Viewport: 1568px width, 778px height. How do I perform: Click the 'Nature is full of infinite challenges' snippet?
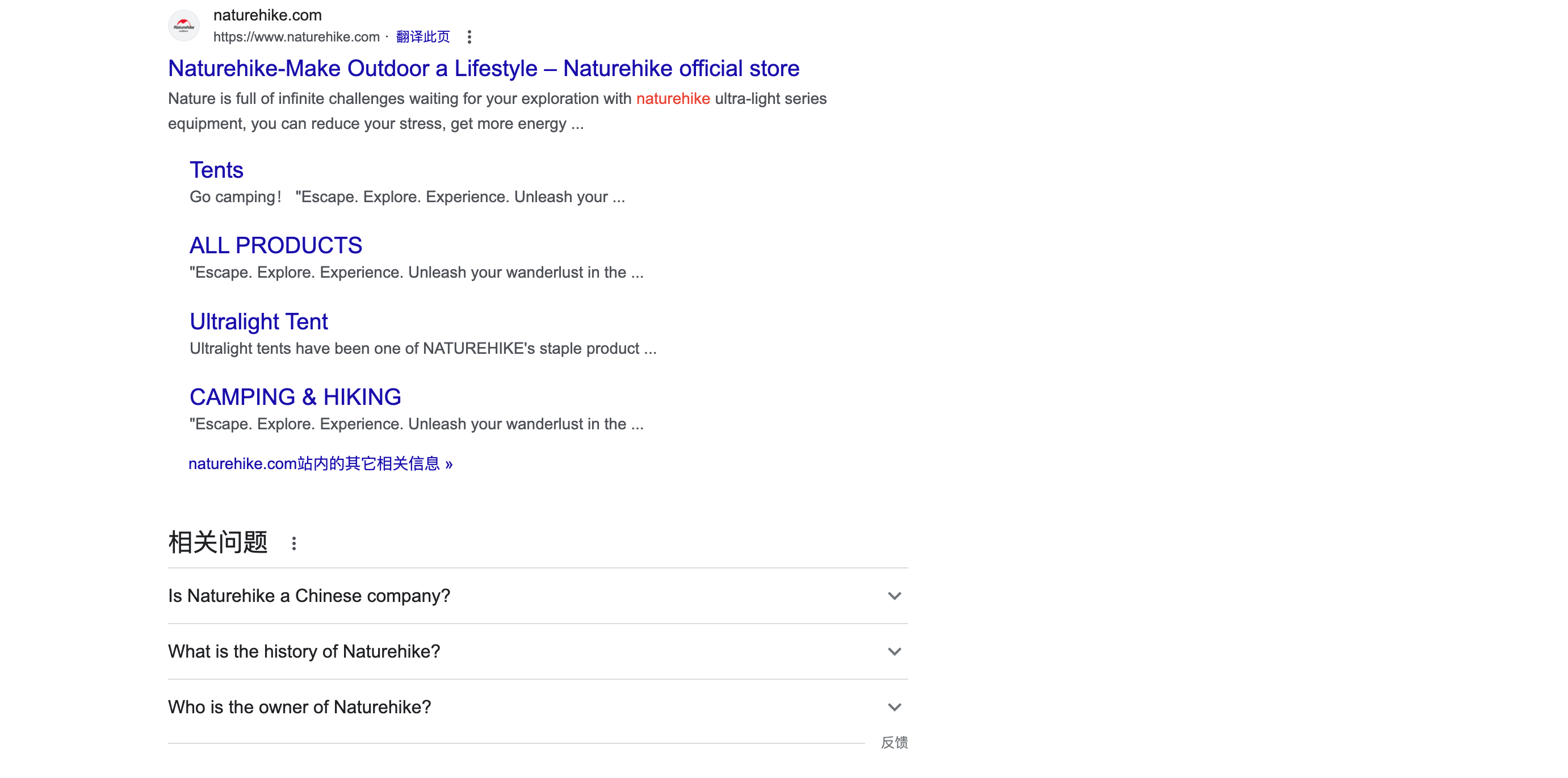(x=497, y=111)
